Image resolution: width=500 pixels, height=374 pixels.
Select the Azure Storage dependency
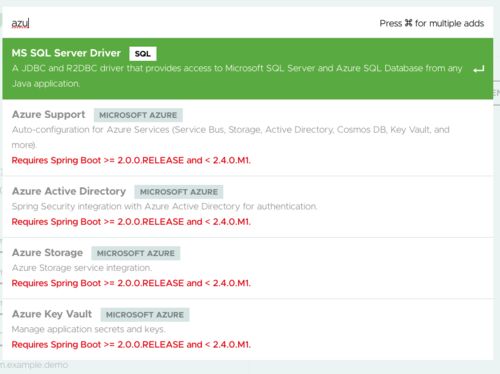[248, 268]
